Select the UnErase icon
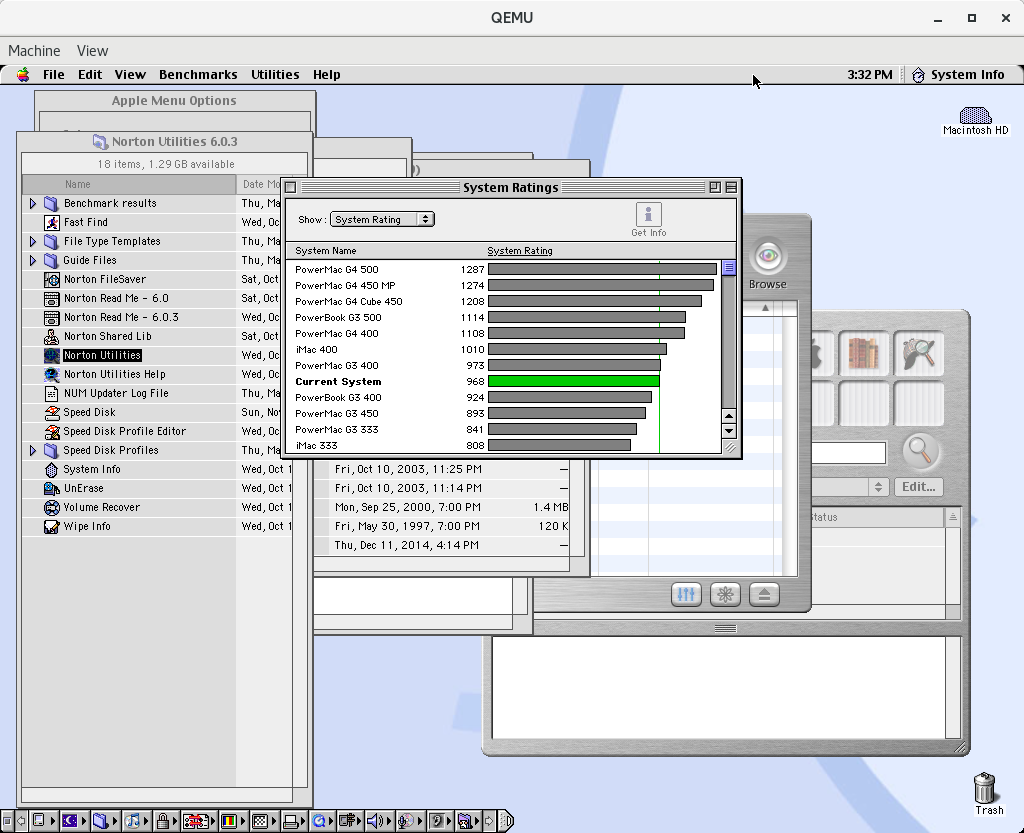This screenshot has width=1024, height=833. click(52, 488)
